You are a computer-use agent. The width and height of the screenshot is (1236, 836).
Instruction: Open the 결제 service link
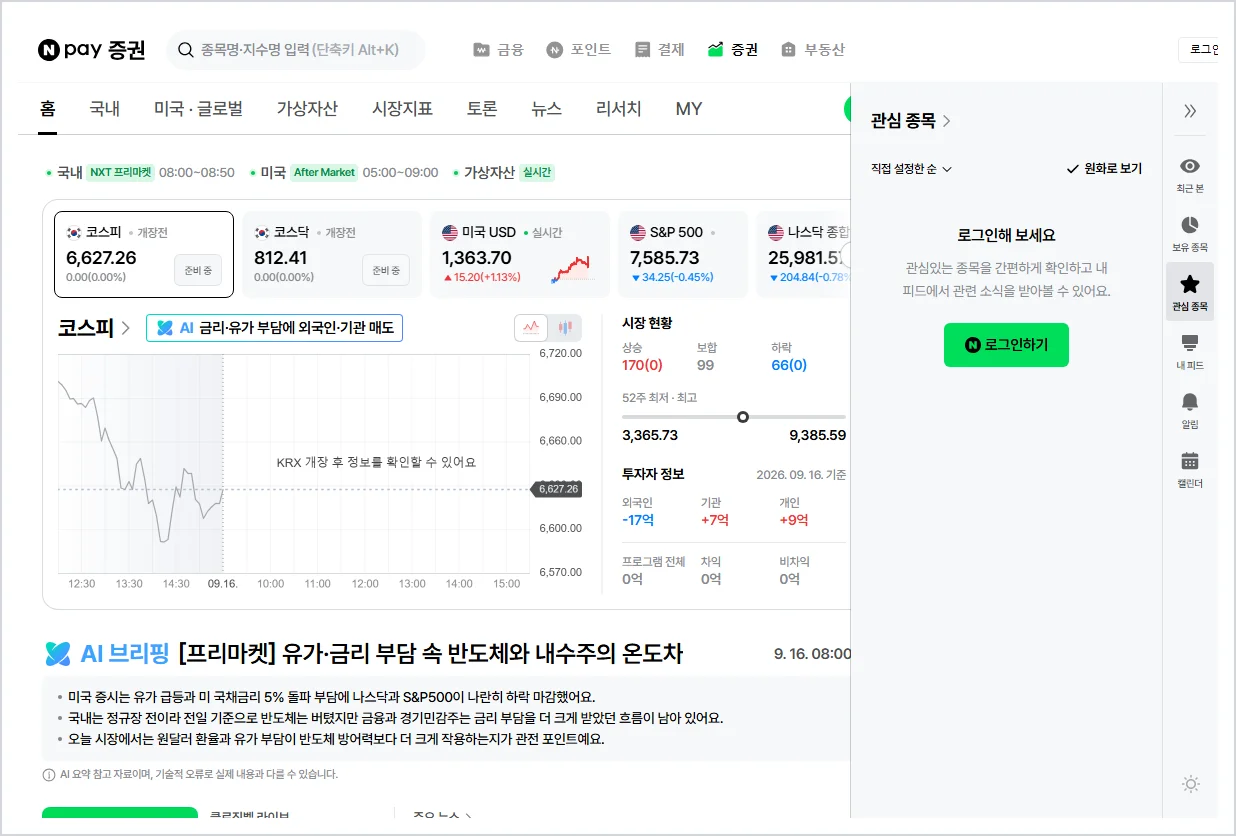659,49
